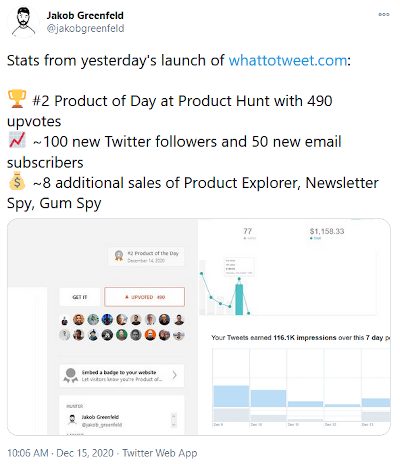400x464 pixels.
Task: Click the GET IT button
Action: pyautogui.click(x=80, y=297)
